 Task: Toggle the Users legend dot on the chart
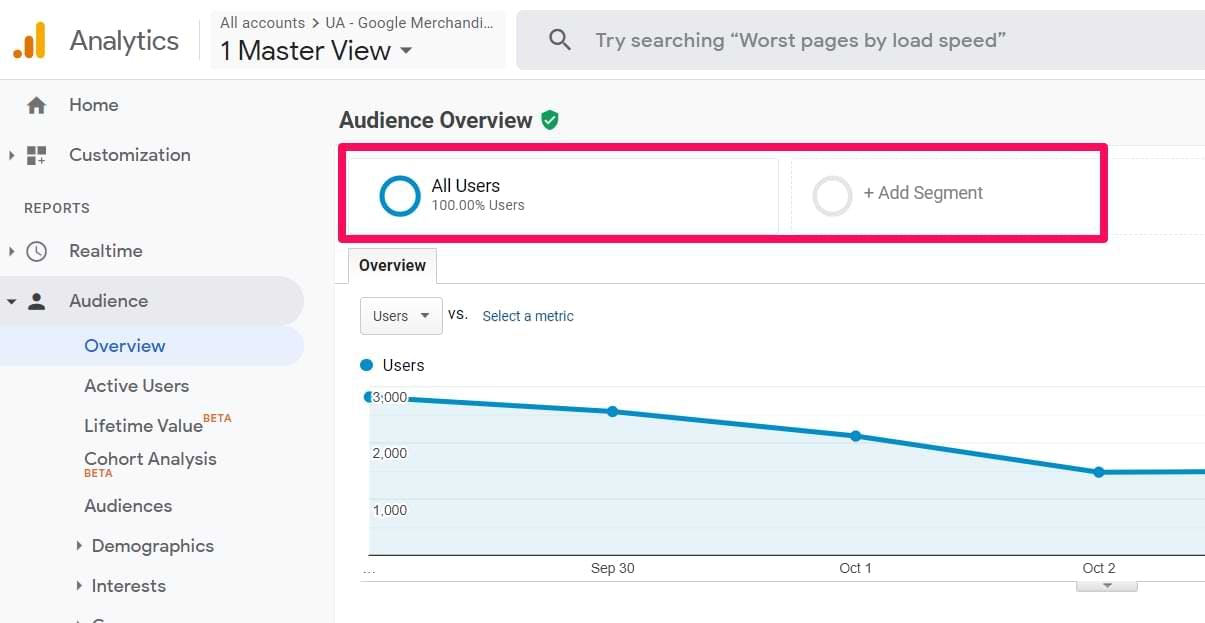pos(366,365)
